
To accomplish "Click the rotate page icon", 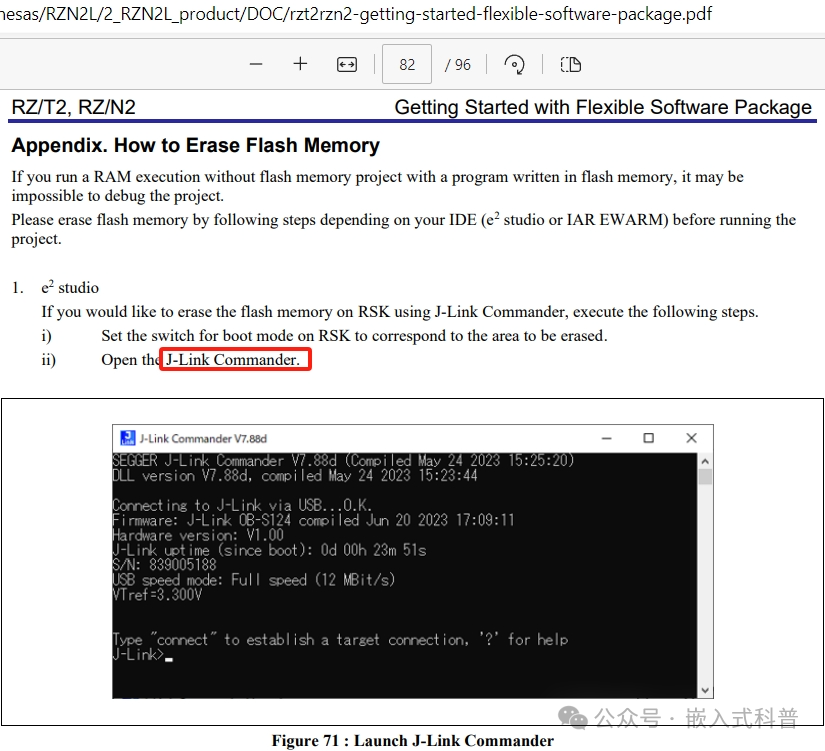I will coord(514,65).
